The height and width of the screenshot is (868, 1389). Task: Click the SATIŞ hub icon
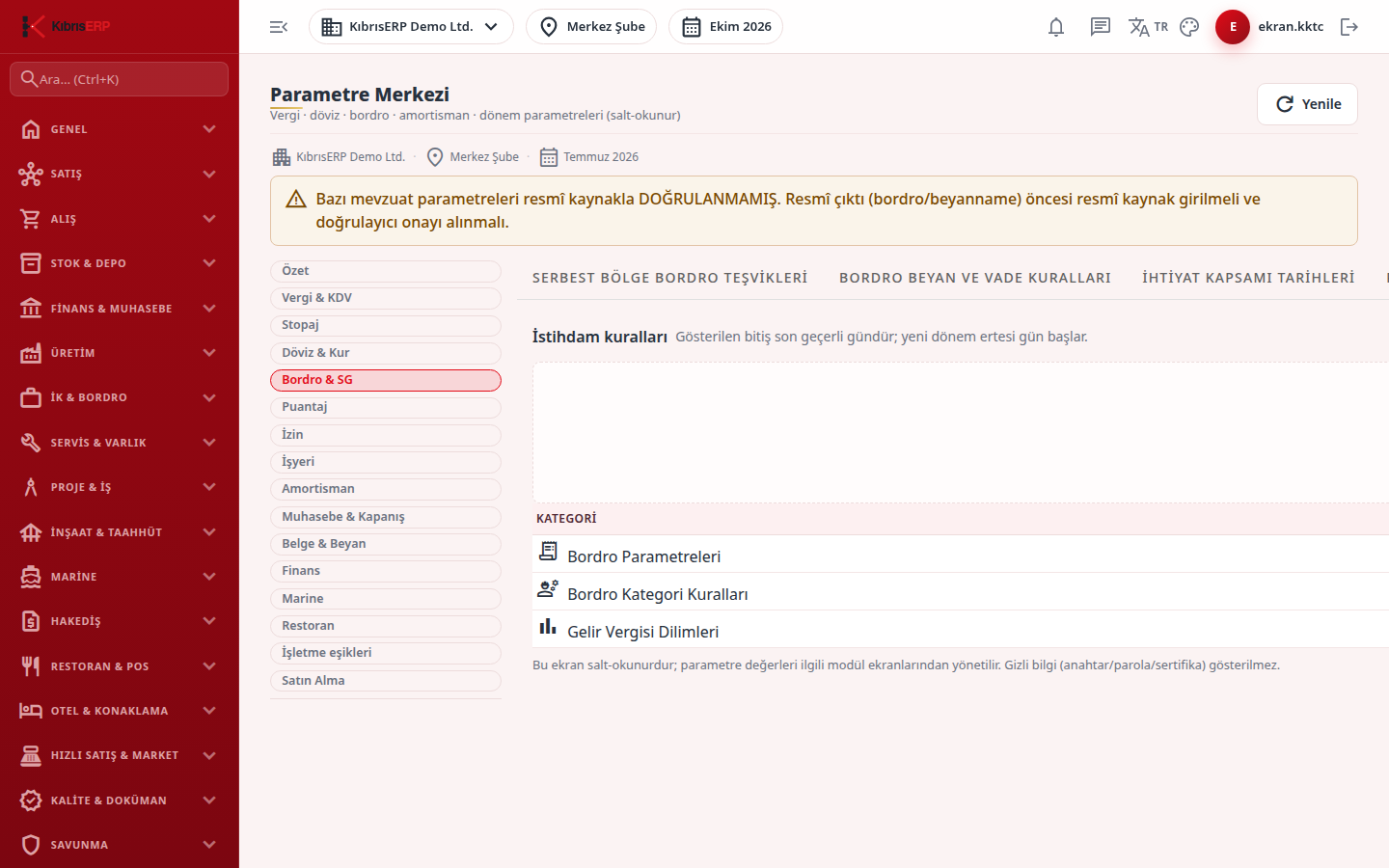pyautogui.click(x=31, y=174)
